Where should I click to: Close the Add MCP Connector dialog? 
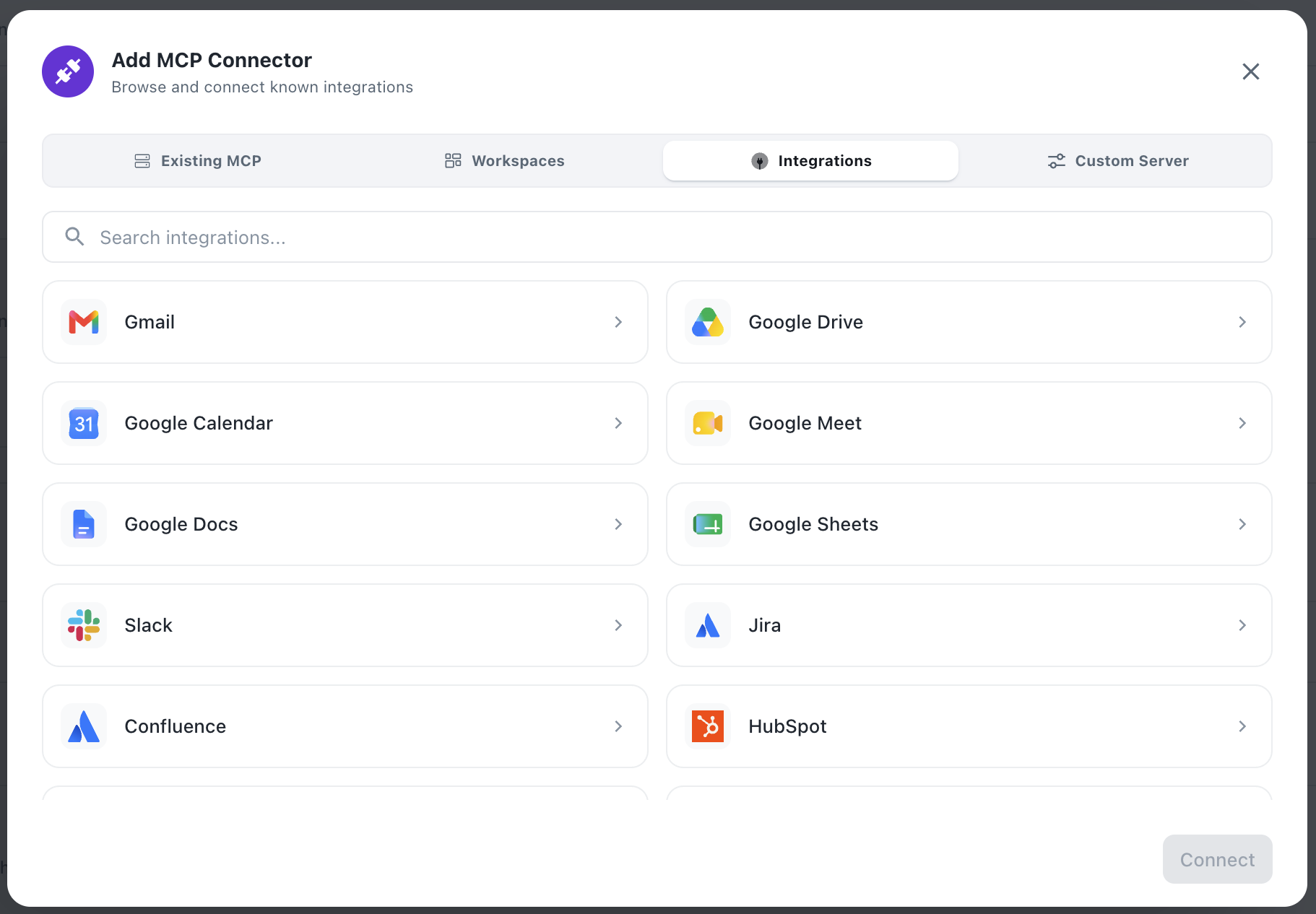(x=1251, y=71)
